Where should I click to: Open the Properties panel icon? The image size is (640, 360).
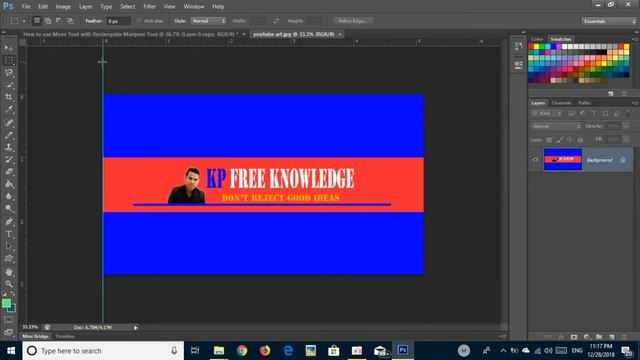(x=518, y=64)
